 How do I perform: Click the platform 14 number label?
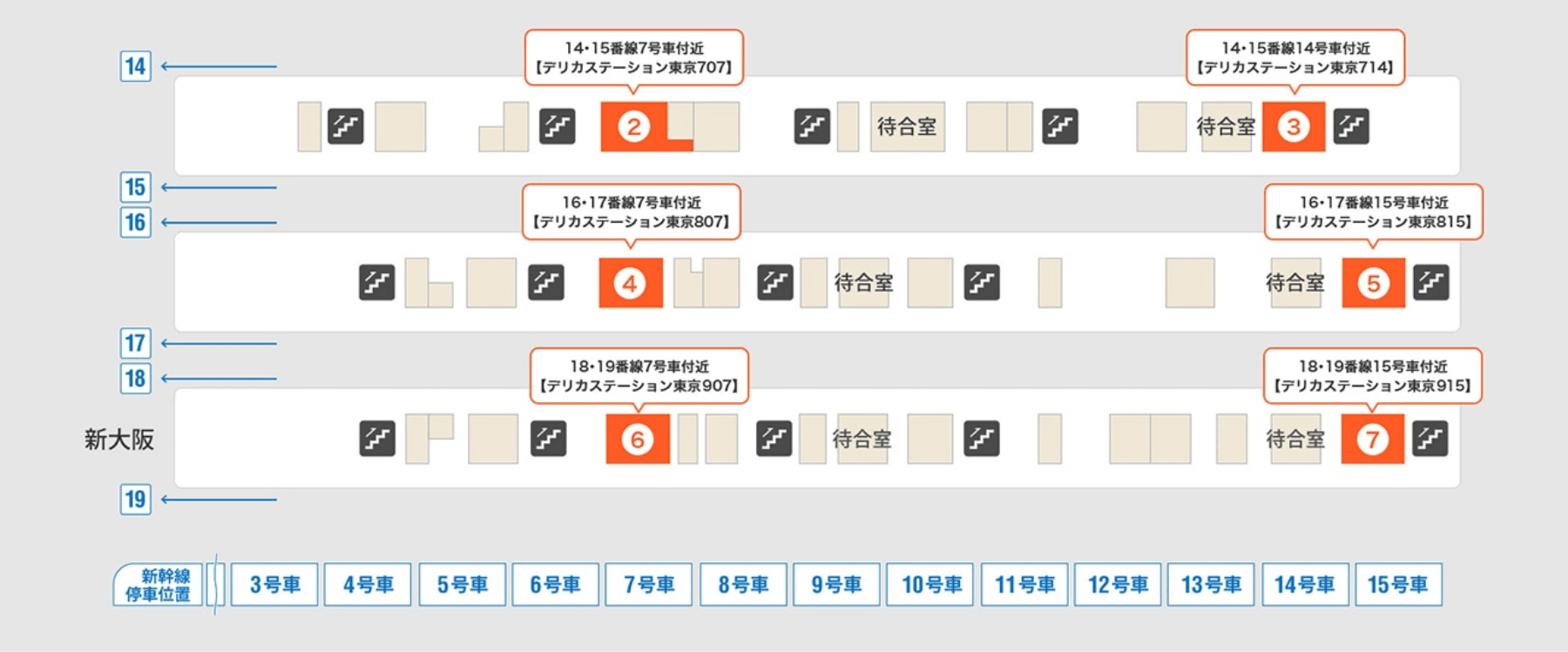(135, 66)
